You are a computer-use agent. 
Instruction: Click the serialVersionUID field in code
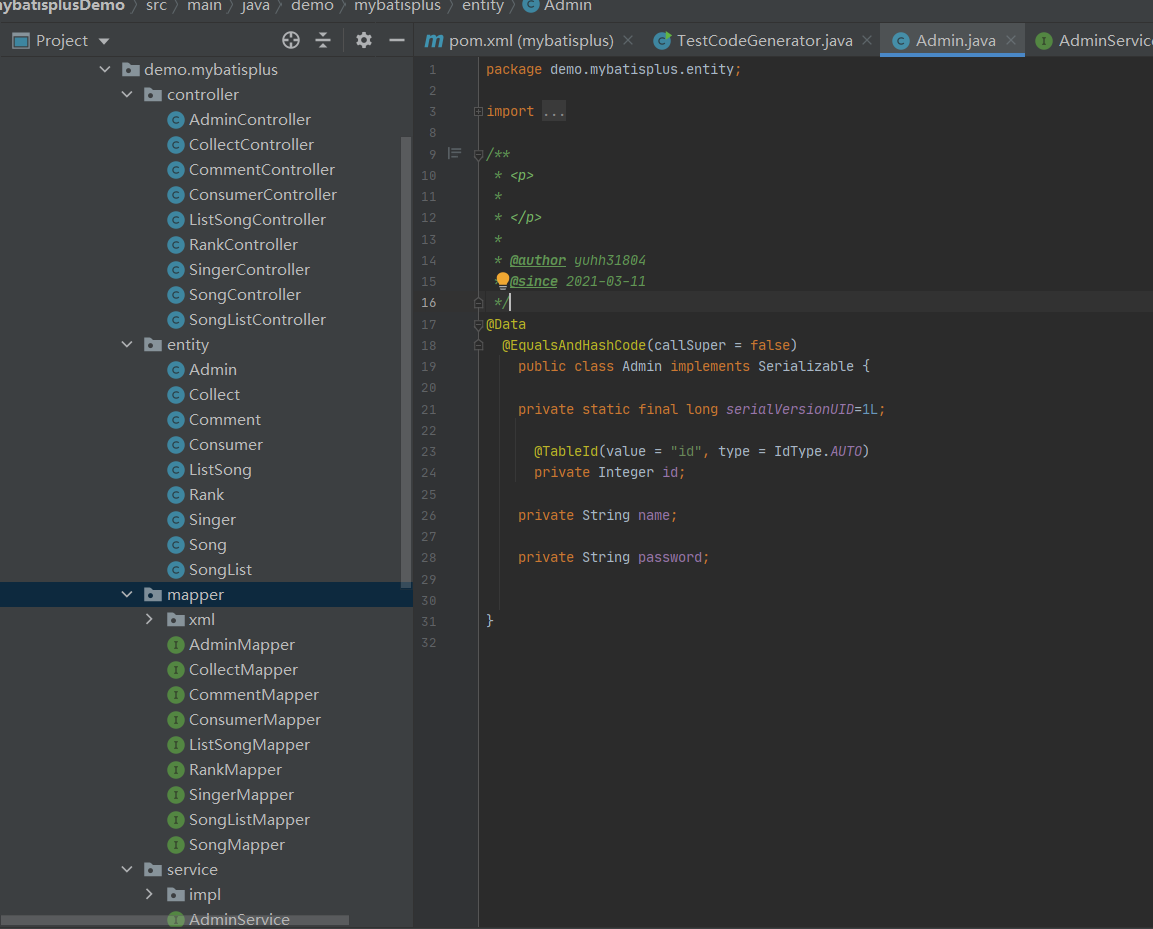tap(790, 409)
